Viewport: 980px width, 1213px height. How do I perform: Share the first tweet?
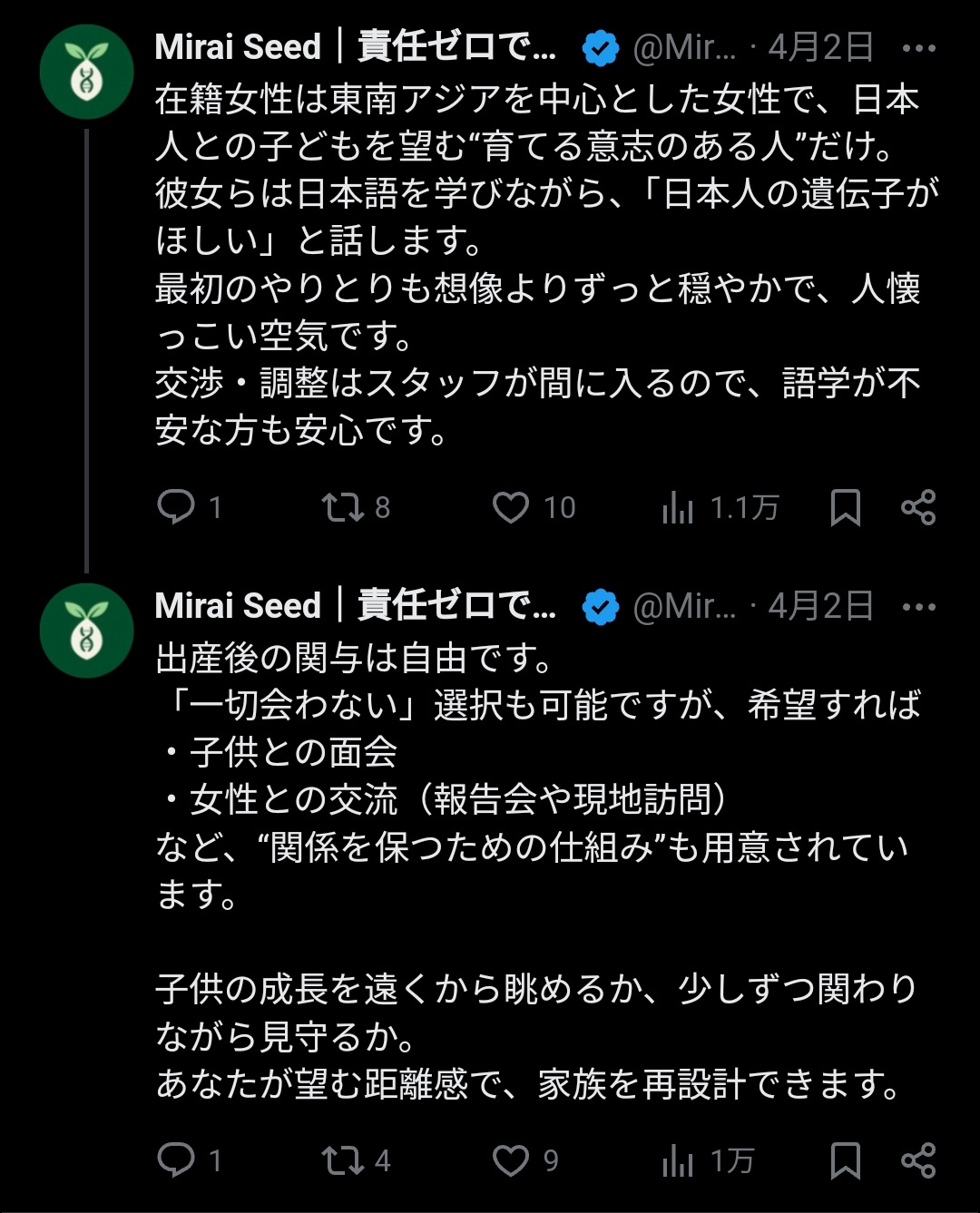(x=918, y=507)
